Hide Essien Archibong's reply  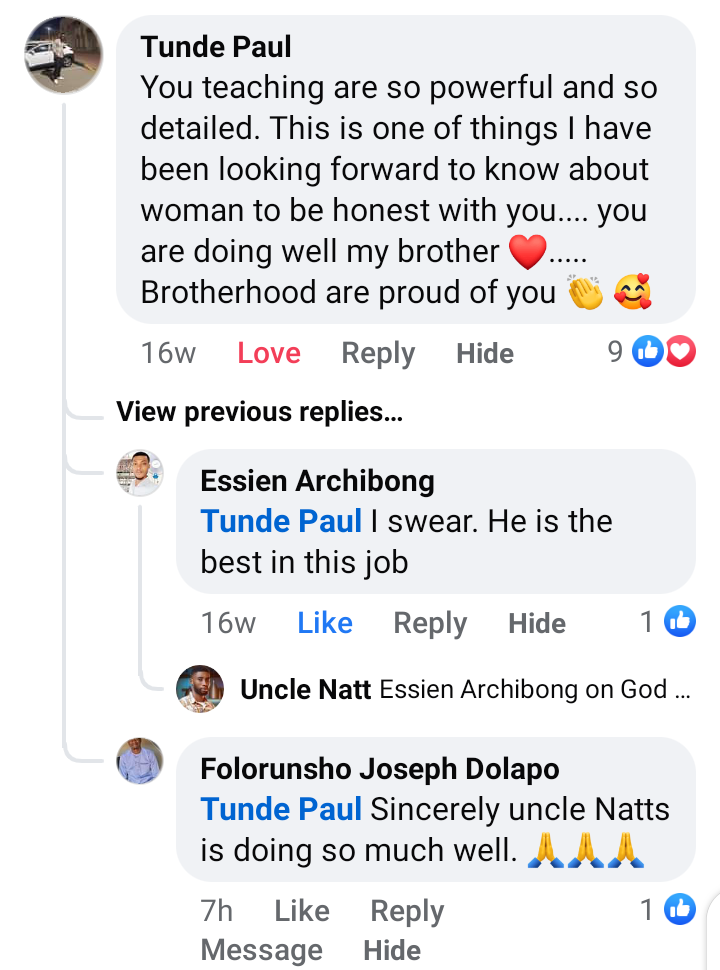(537, 623)
